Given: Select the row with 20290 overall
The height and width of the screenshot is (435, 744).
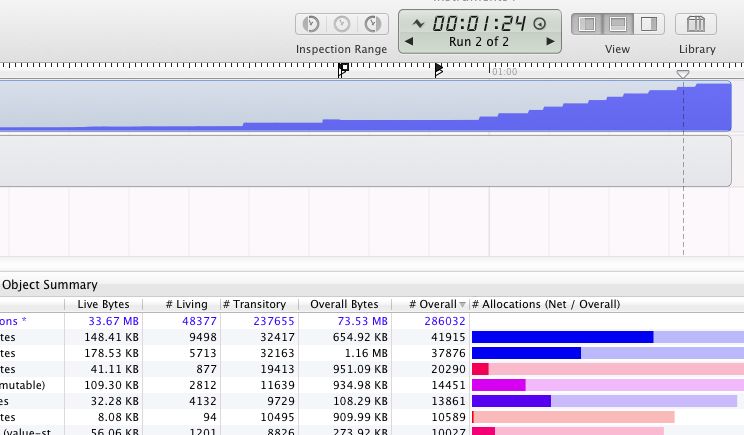Looking at the screenshot, I should (x=372, y=369).
